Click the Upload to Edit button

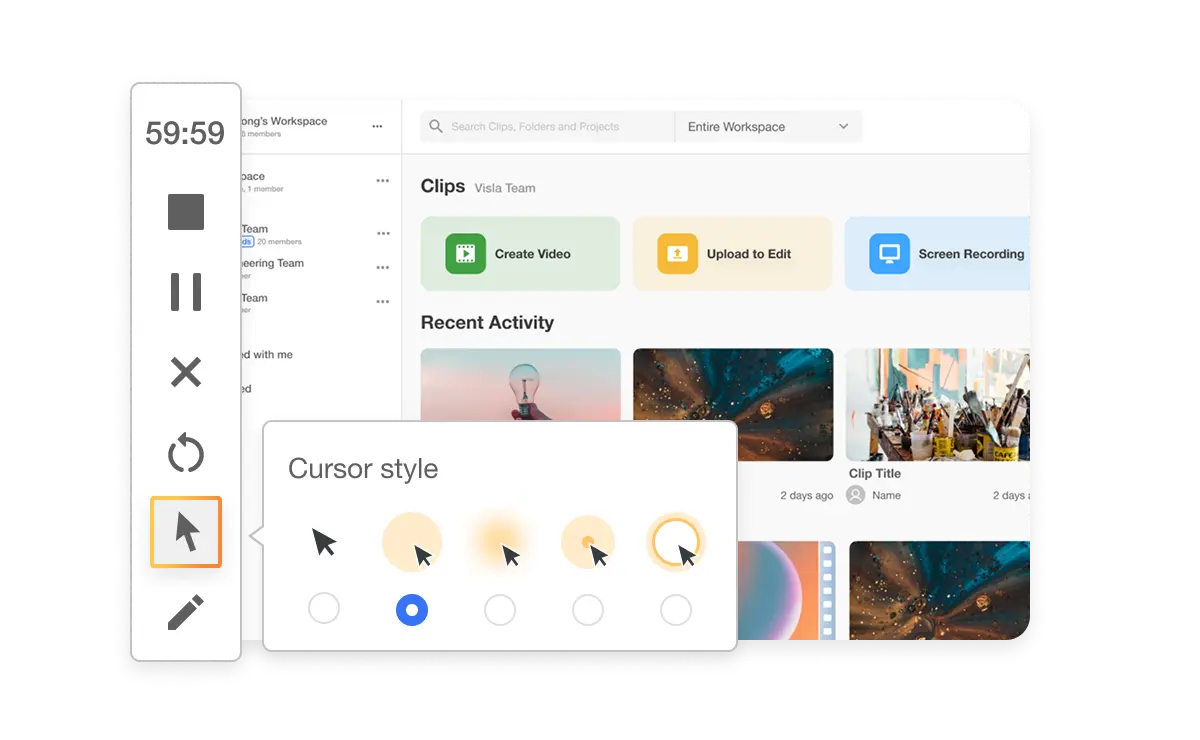[x=732, y=253]
